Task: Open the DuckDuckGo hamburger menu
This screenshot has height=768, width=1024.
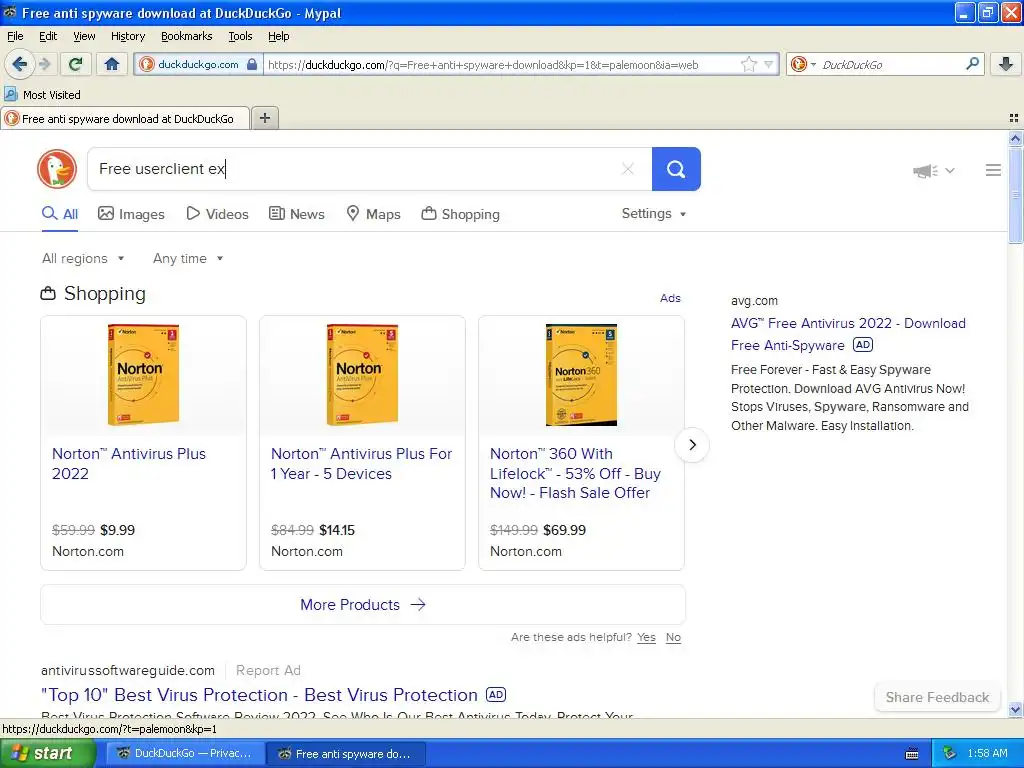Action: 993,170
